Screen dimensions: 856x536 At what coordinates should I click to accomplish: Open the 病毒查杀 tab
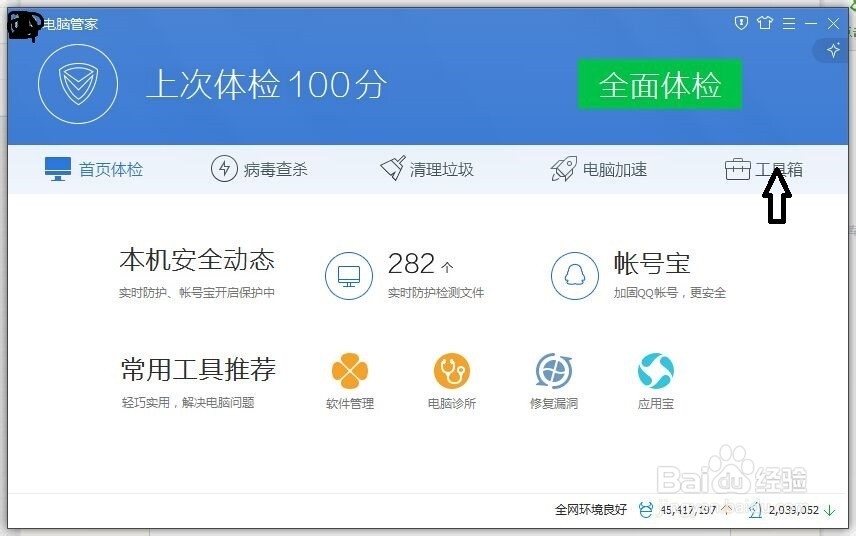(259, 169)
